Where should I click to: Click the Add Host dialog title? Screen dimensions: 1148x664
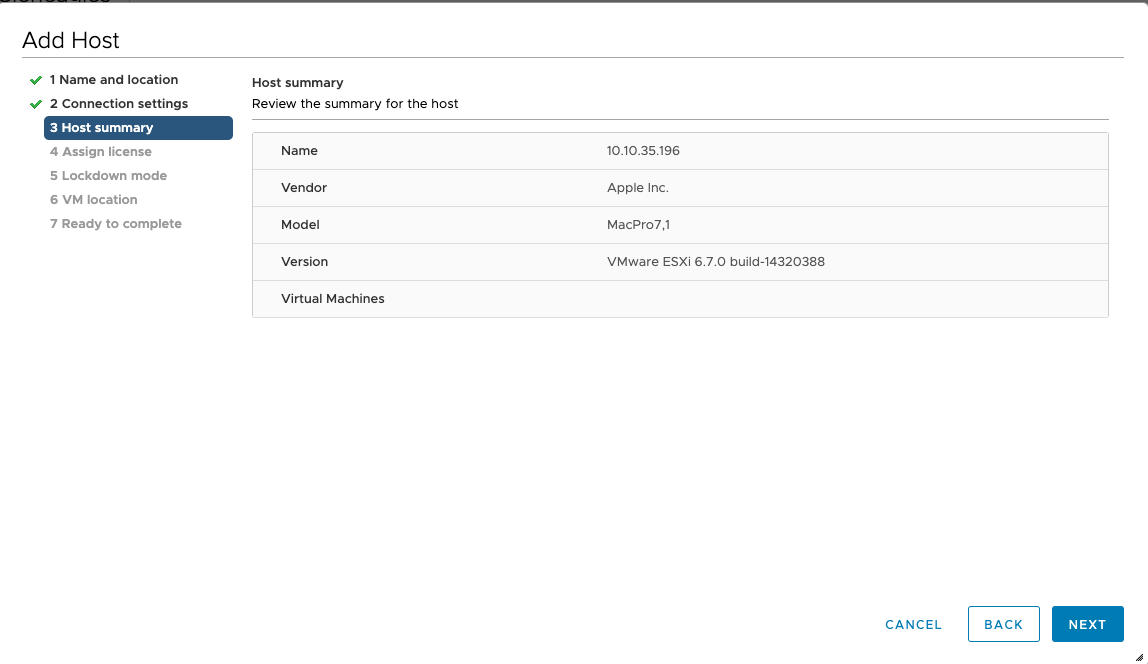(x=70, y=40)
